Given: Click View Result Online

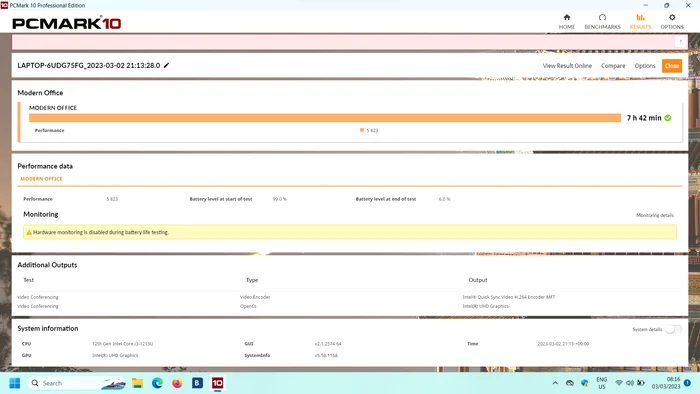Looking at the screenshot, I should tap(567, 66).
